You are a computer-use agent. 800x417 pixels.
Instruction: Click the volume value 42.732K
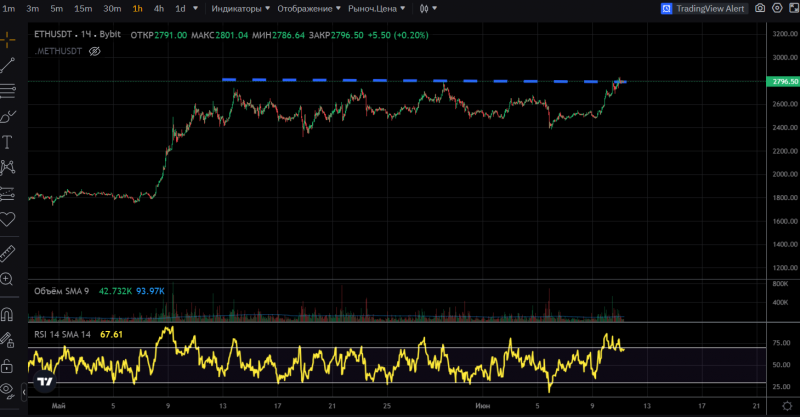tap(115, 291)
